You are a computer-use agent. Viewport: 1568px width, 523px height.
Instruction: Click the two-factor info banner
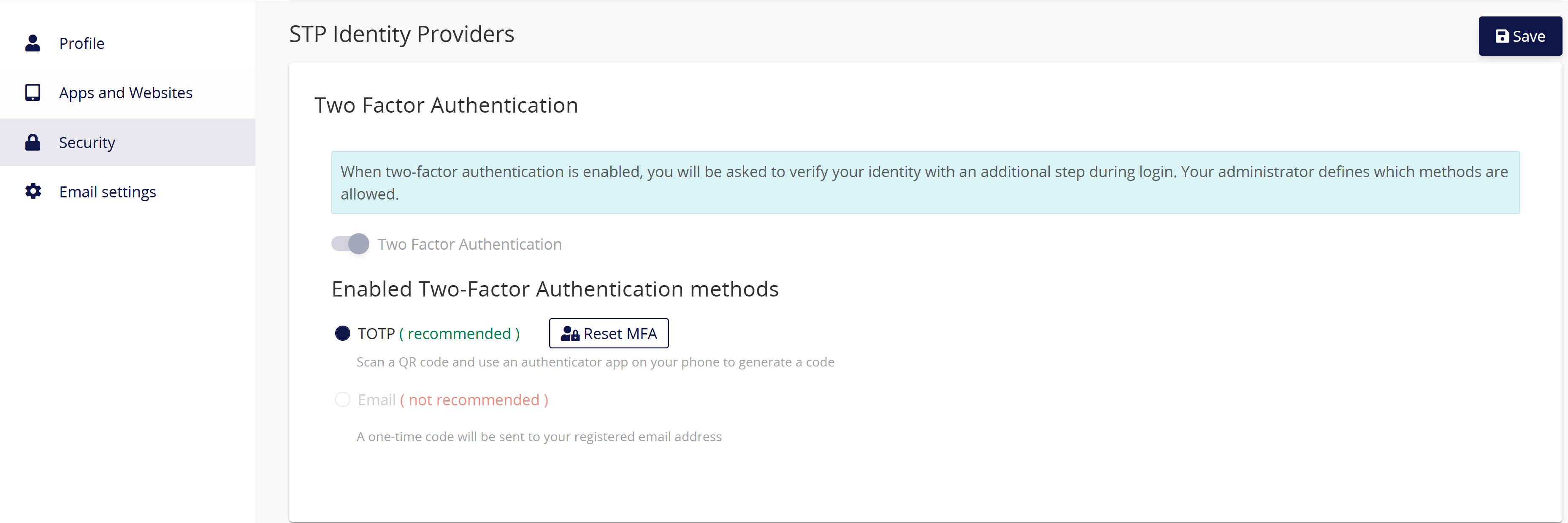point(925,183)
